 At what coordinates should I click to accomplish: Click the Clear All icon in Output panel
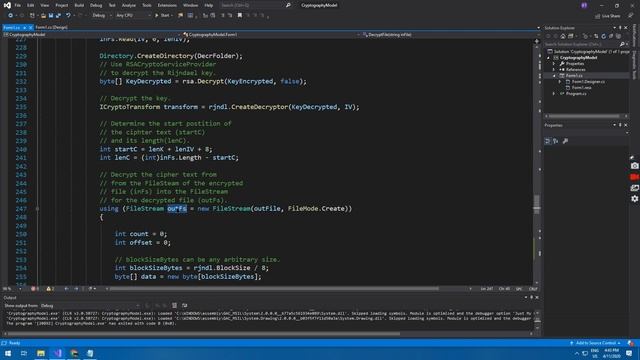pyautogui.click(x=174, y=305)
